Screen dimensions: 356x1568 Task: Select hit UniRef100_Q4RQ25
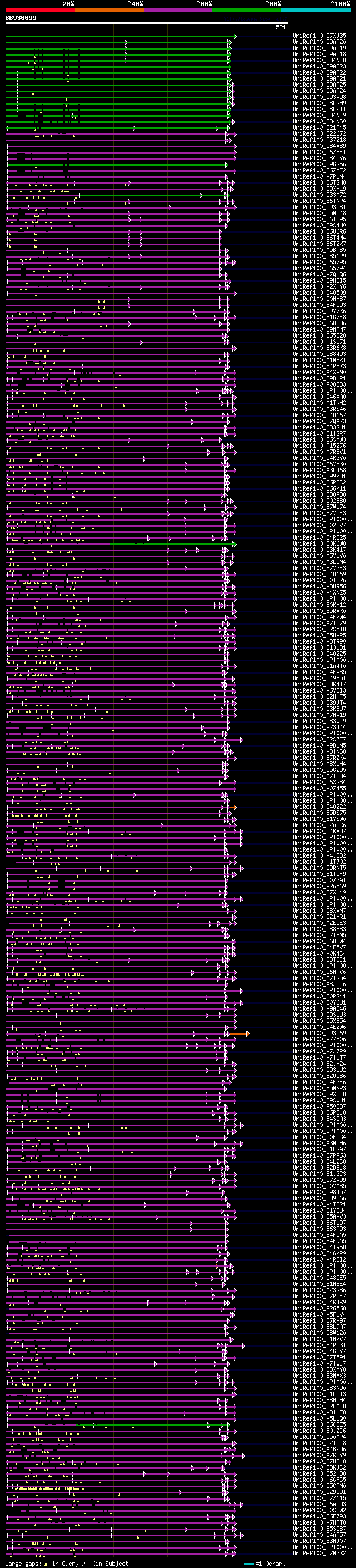tap(319, 537)
